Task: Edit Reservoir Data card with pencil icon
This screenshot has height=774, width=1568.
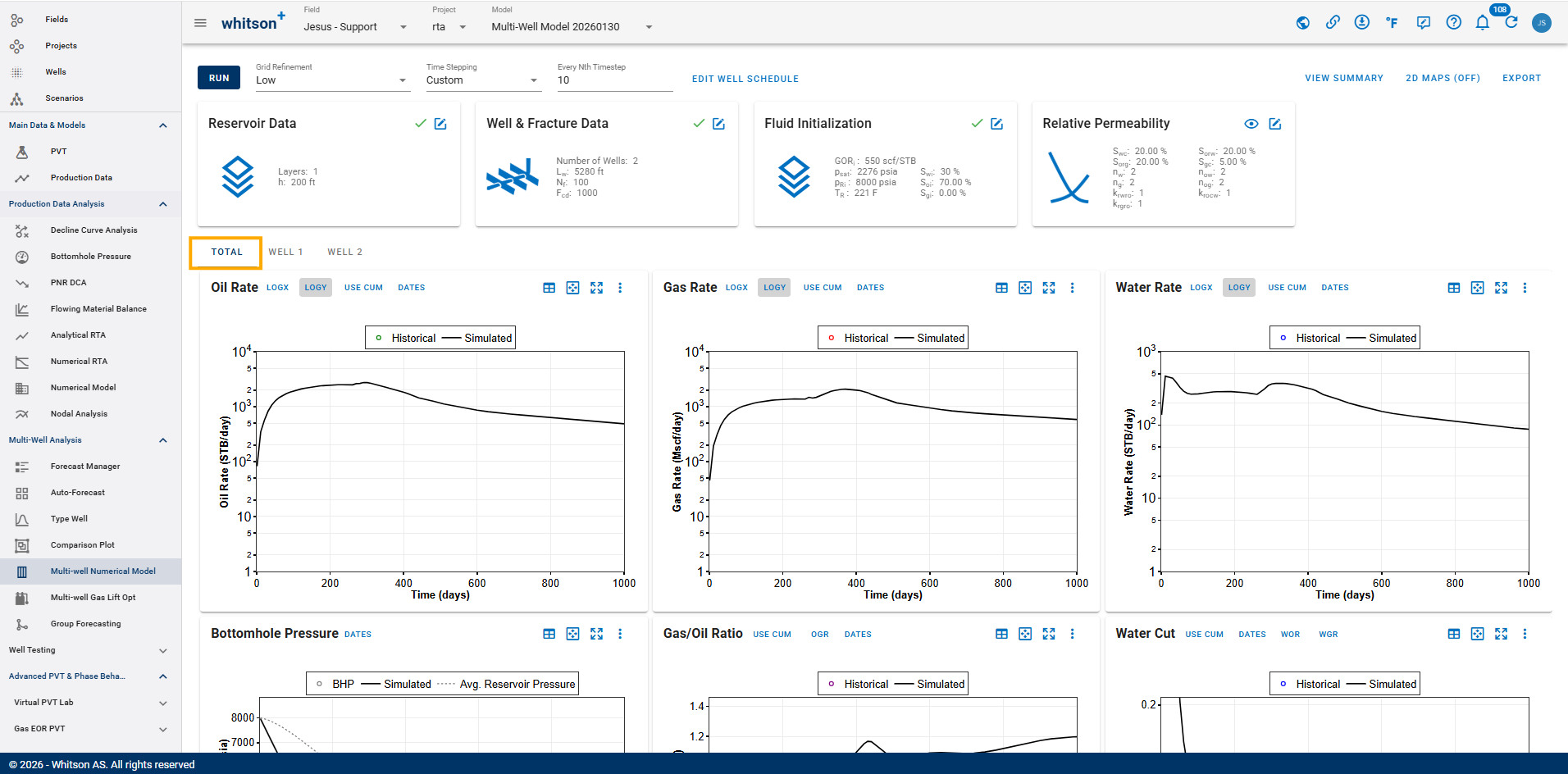Action: (x=440, y=124)
